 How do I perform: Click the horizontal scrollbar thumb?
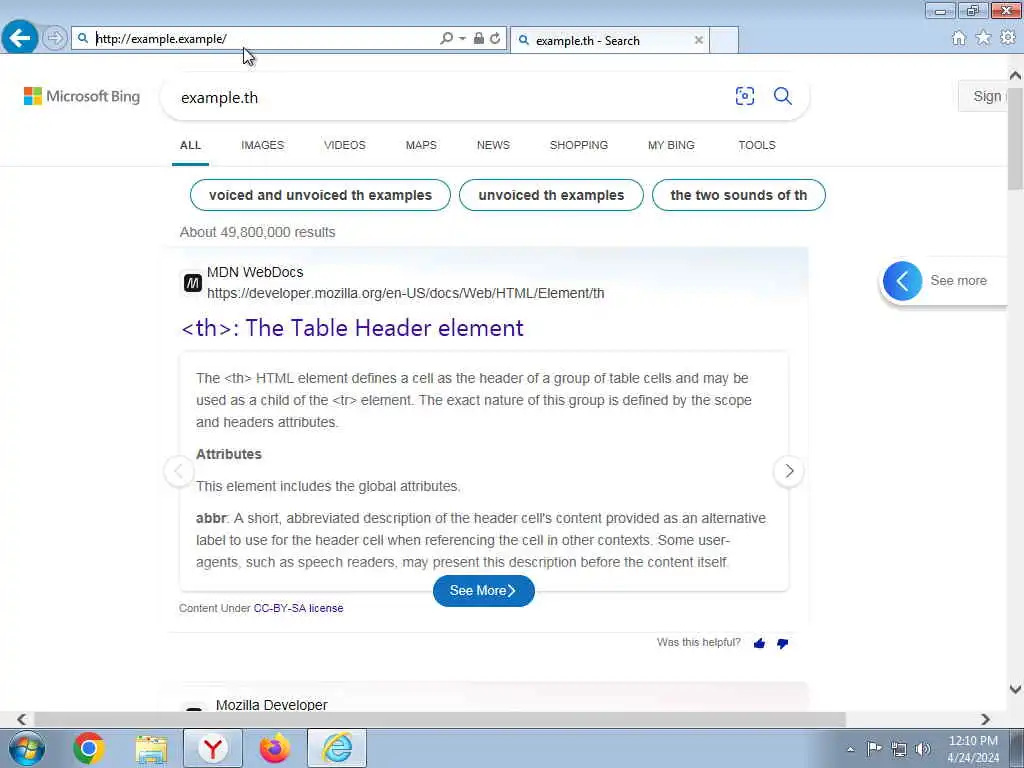[440, 719]
